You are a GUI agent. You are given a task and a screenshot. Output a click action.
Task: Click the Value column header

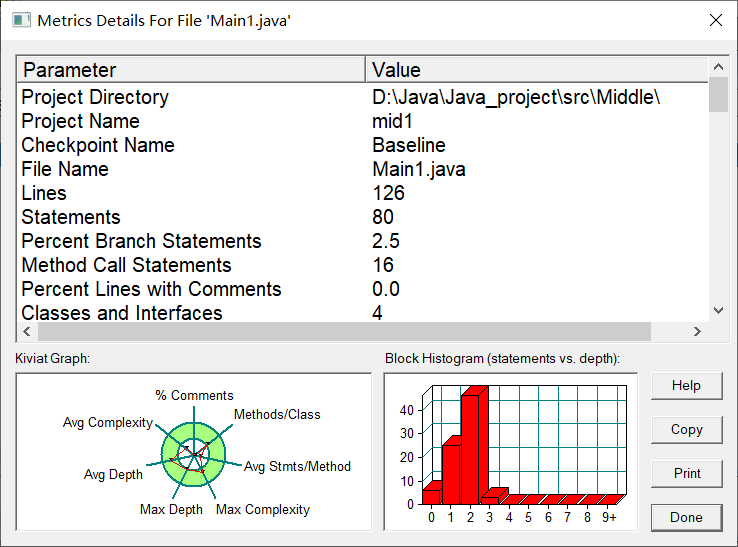537,70
